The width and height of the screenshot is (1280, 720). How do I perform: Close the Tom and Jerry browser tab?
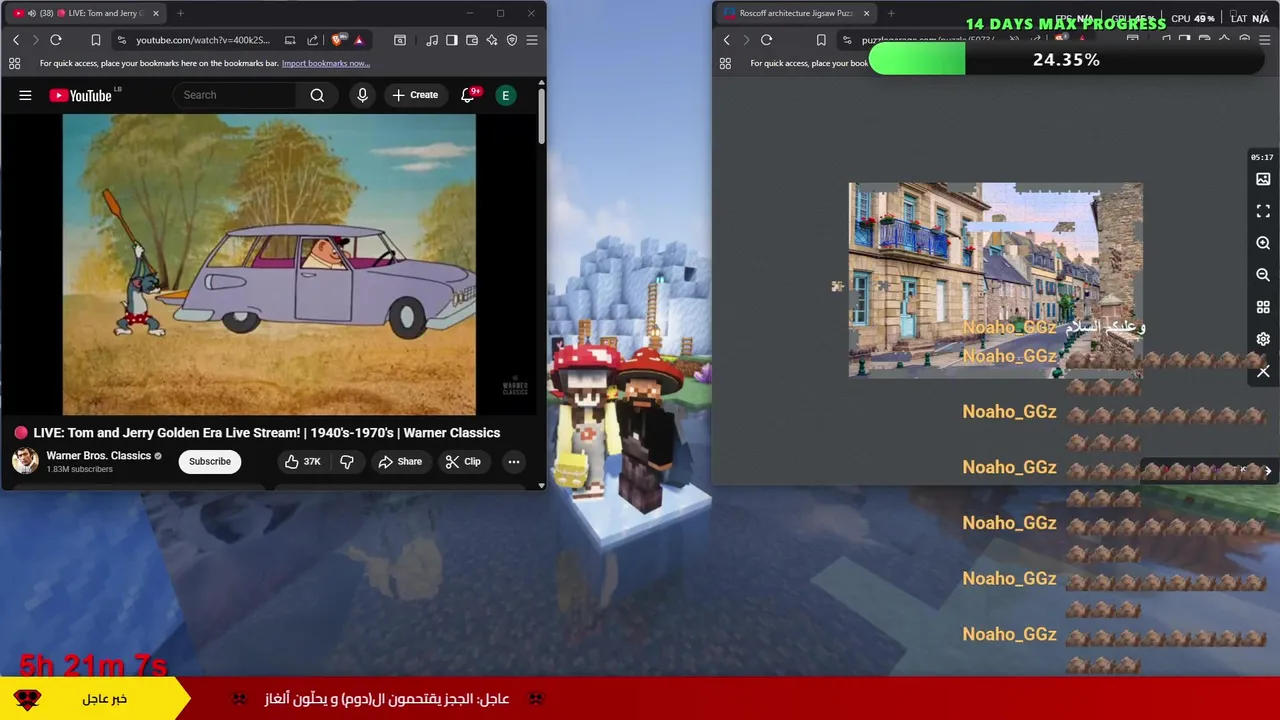tap(156, 13)
